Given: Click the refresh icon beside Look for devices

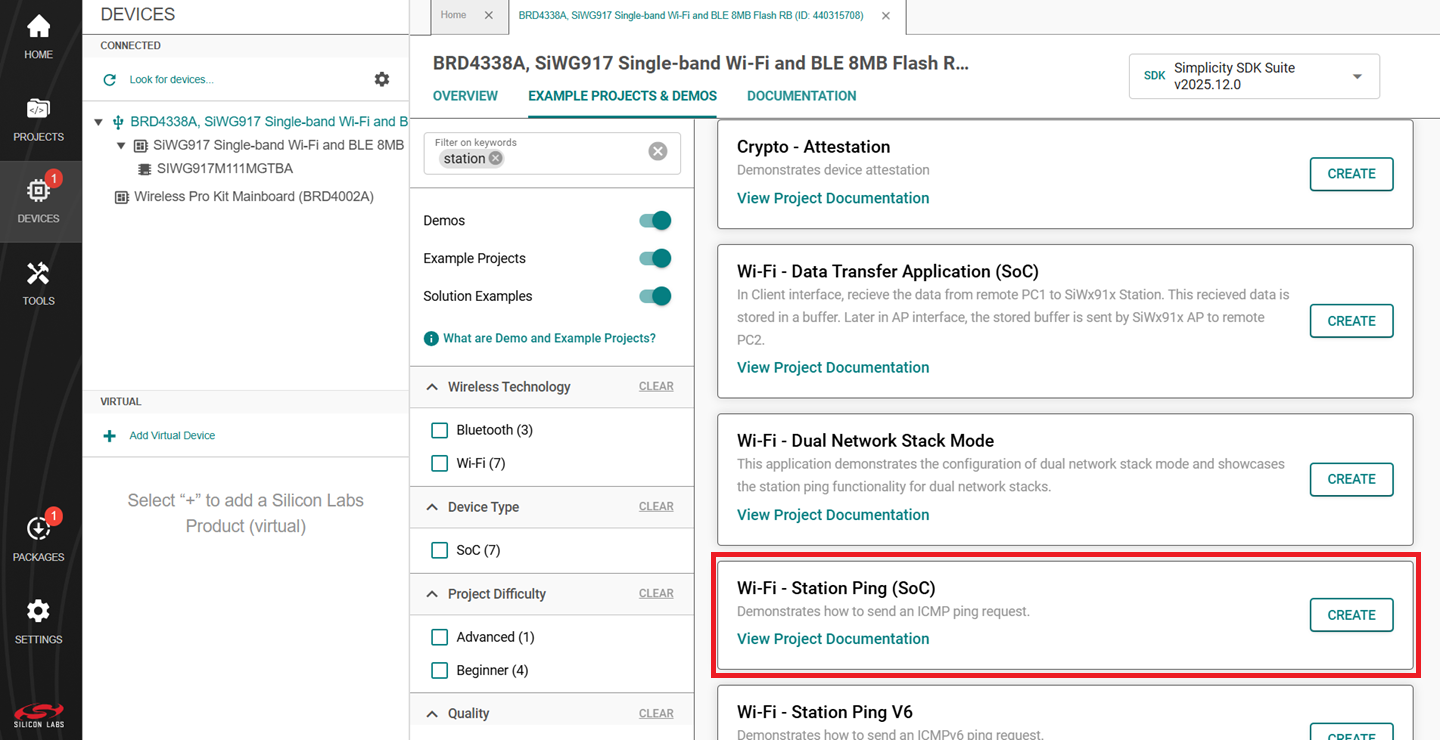Looking at the screenshot, I should pyautogui.click(x=110, y=80).
